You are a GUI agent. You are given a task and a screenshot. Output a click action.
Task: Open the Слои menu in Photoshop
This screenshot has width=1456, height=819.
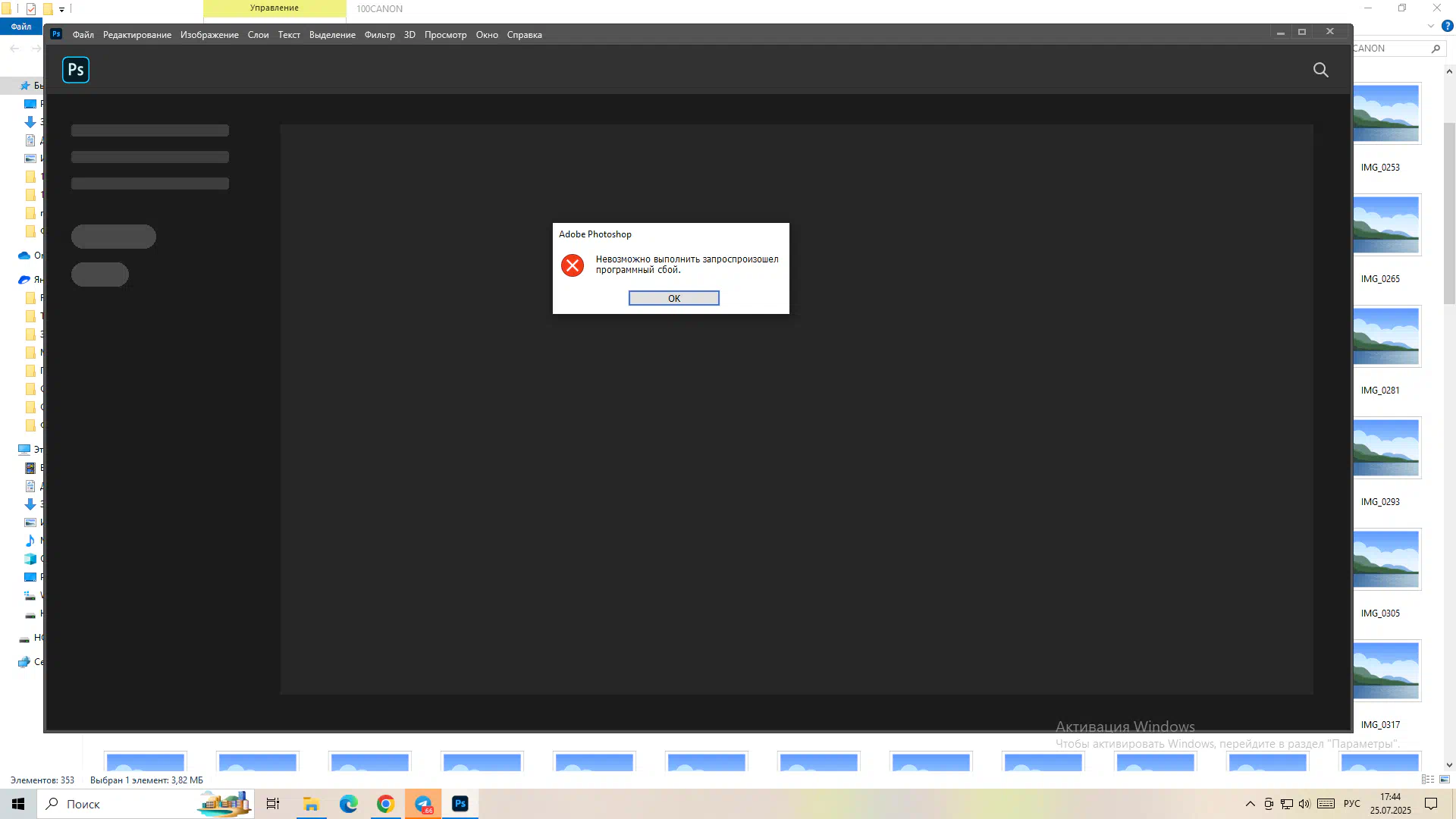258,35
